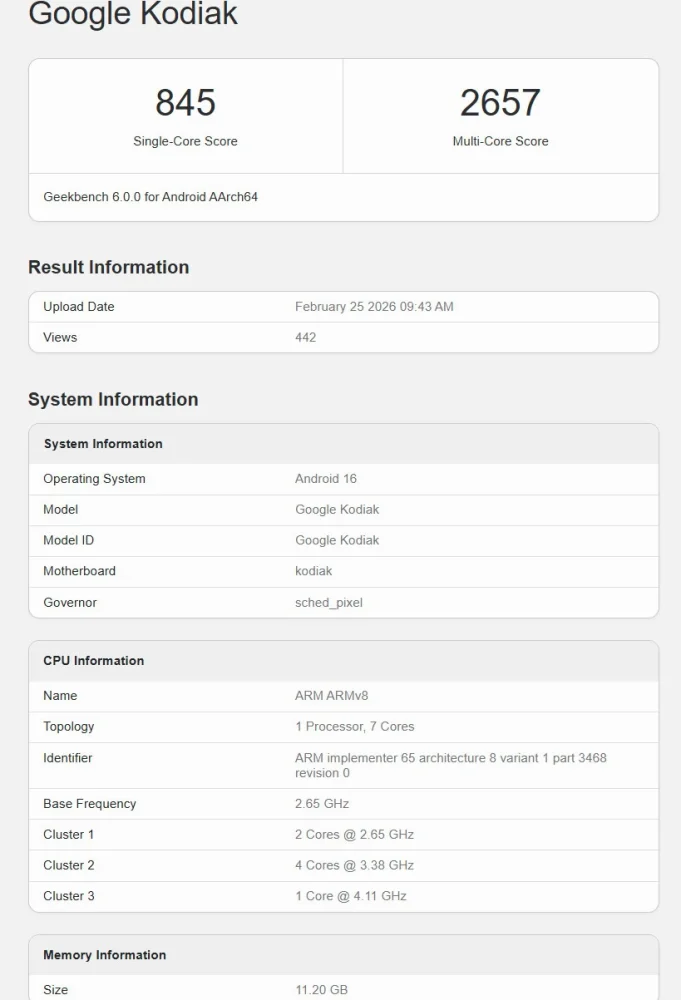Image resolution: width=681 pixels, height=1000 pixels.
Task: Click the Google Kodiak page title
Action: (133, 14)
